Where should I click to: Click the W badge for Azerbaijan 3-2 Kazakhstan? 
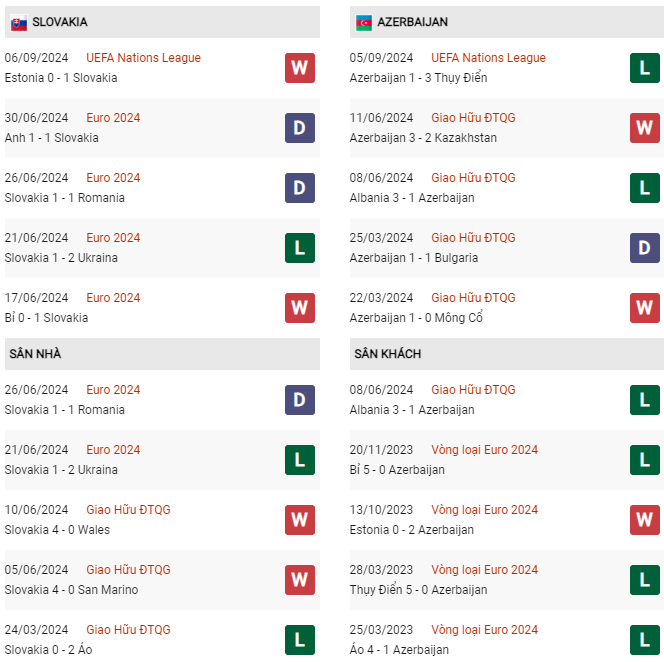(x=645, y=128)
